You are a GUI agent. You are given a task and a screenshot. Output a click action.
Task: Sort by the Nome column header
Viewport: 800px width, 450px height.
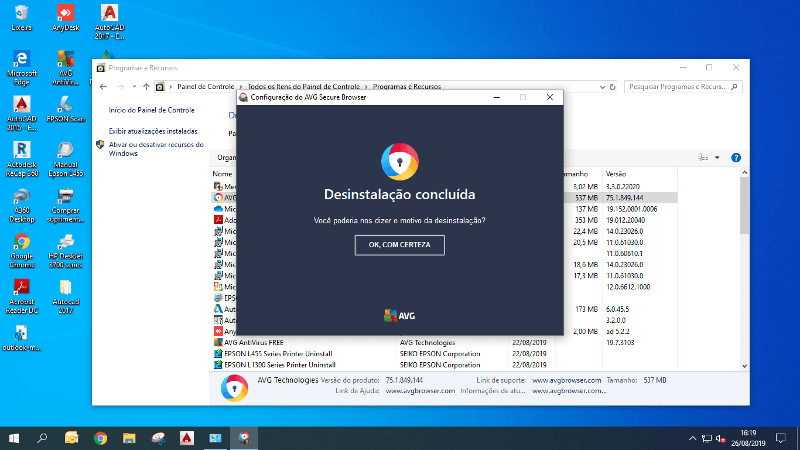pos(222,174)
